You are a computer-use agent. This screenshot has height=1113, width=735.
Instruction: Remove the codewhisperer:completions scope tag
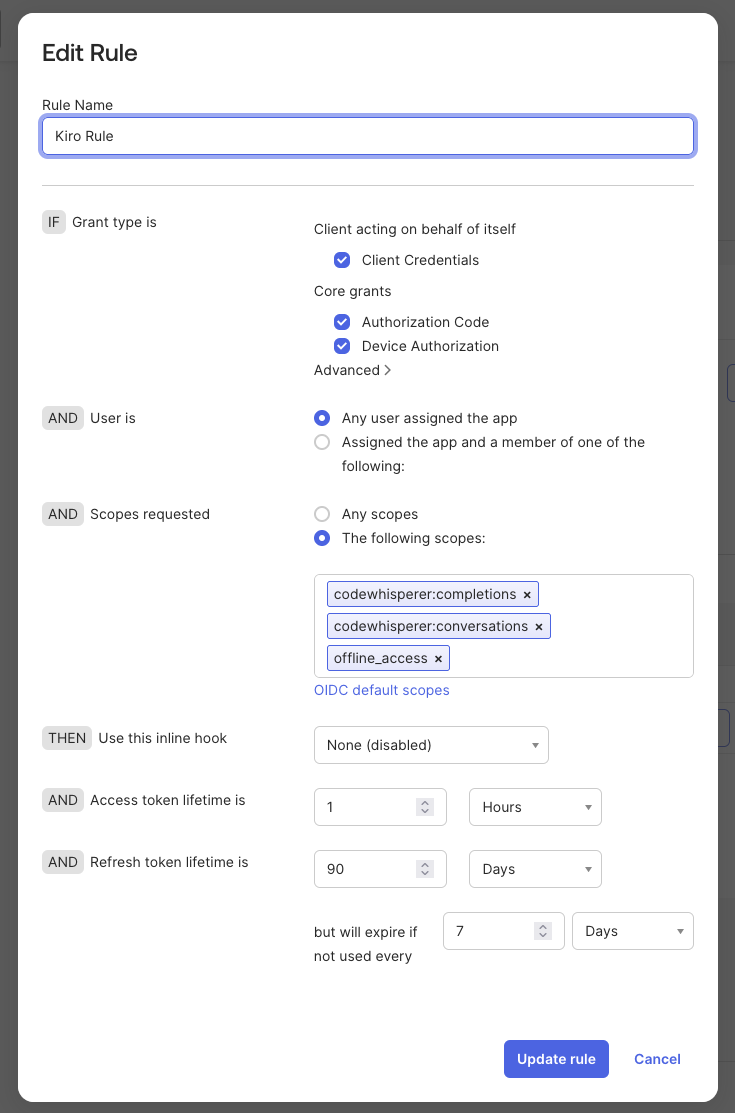click(x=527, y=595)
